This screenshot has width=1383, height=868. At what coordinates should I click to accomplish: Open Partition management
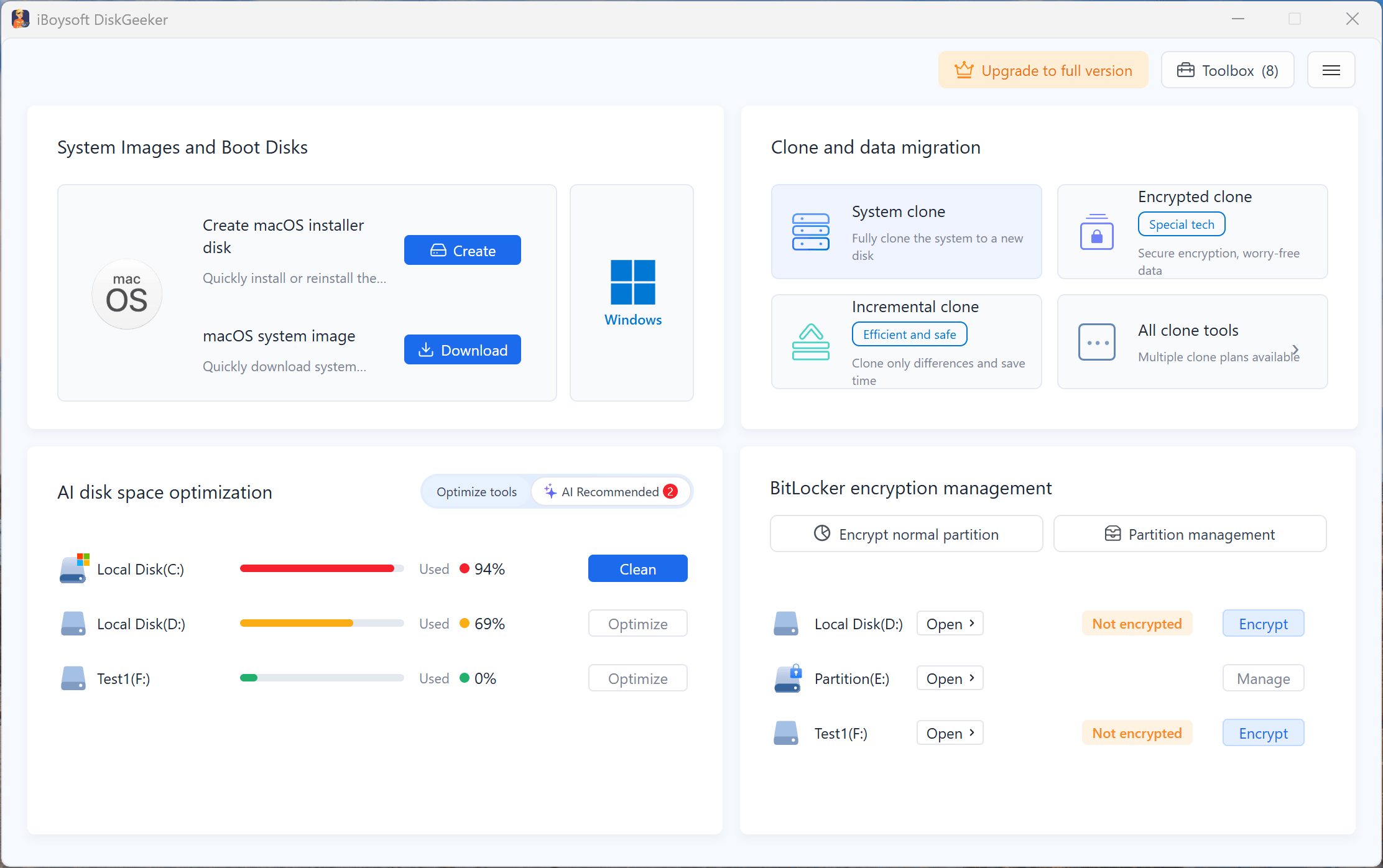click(1190, 534)
